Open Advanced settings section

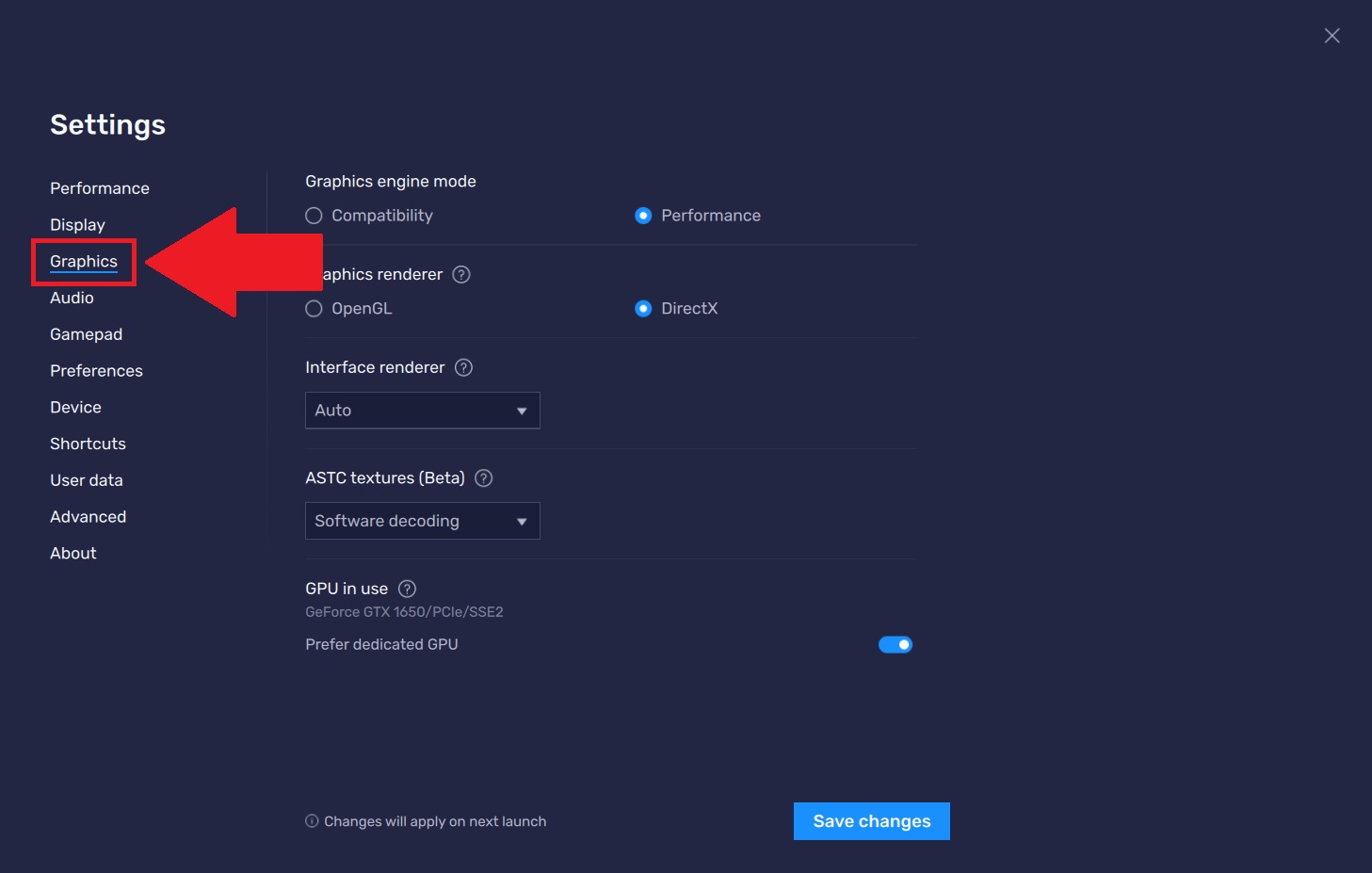[x=88, y=517]
